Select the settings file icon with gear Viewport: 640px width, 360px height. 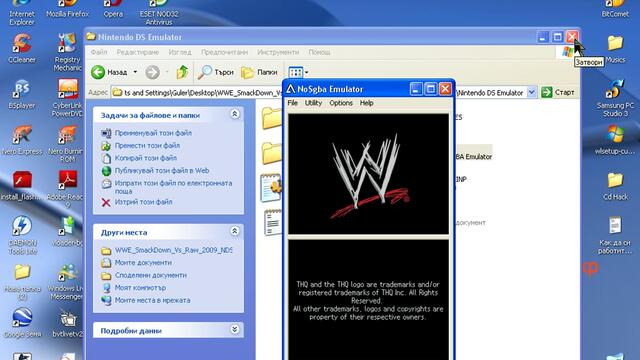point(271,188)
